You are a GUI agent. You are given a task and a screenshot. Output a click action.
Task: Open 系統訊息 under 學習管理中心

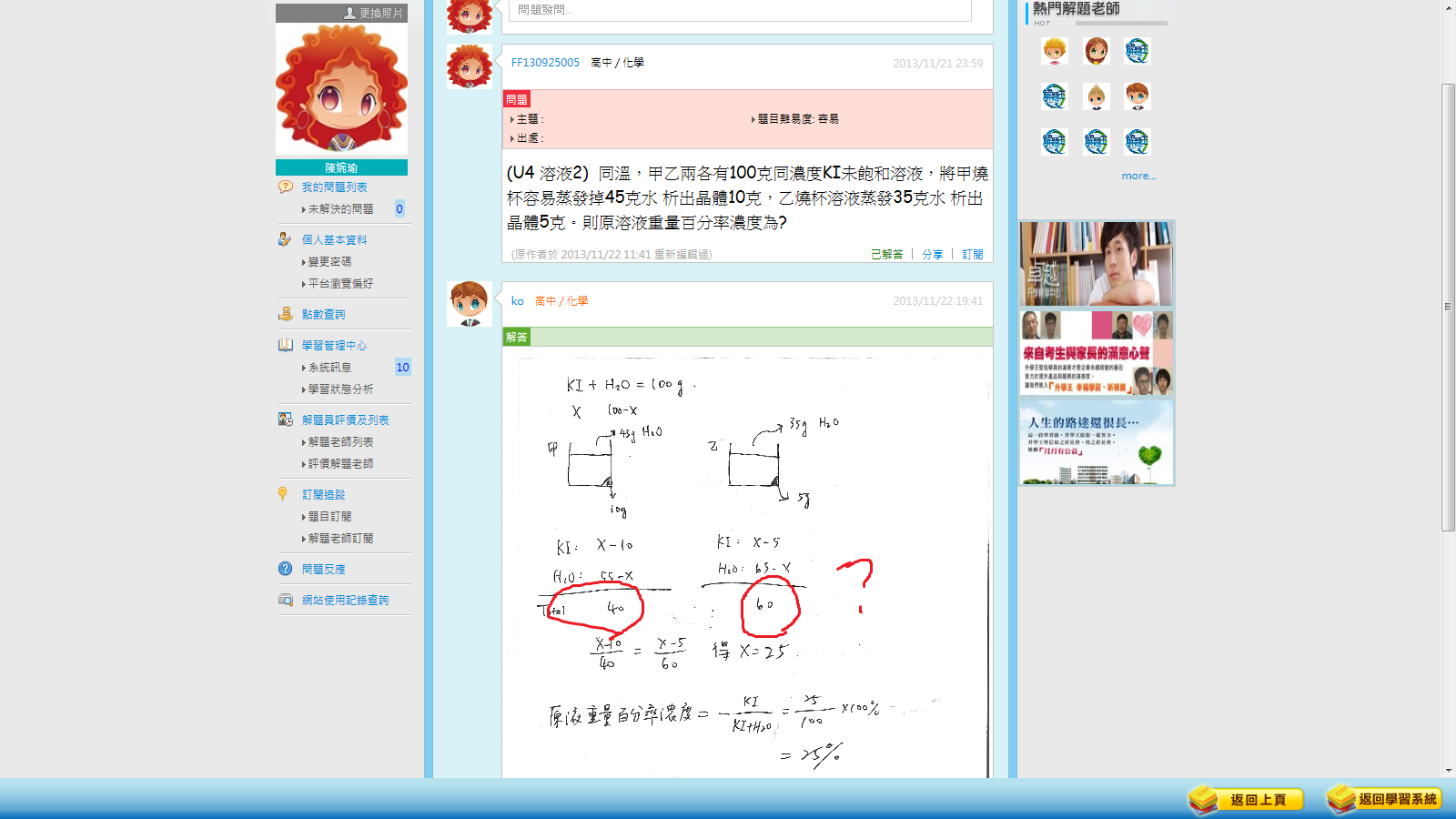tap(329, 368)
